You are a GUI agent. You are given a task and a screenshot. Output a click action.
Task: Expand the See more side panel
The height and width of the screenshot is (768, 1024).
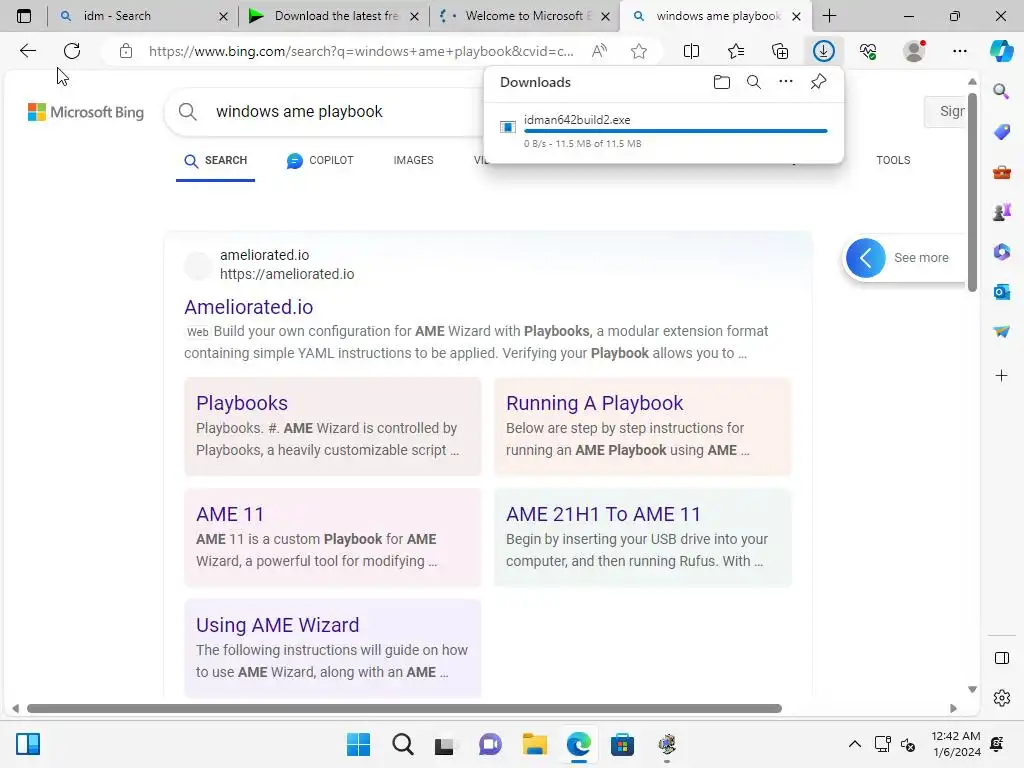tap(866, 258)
